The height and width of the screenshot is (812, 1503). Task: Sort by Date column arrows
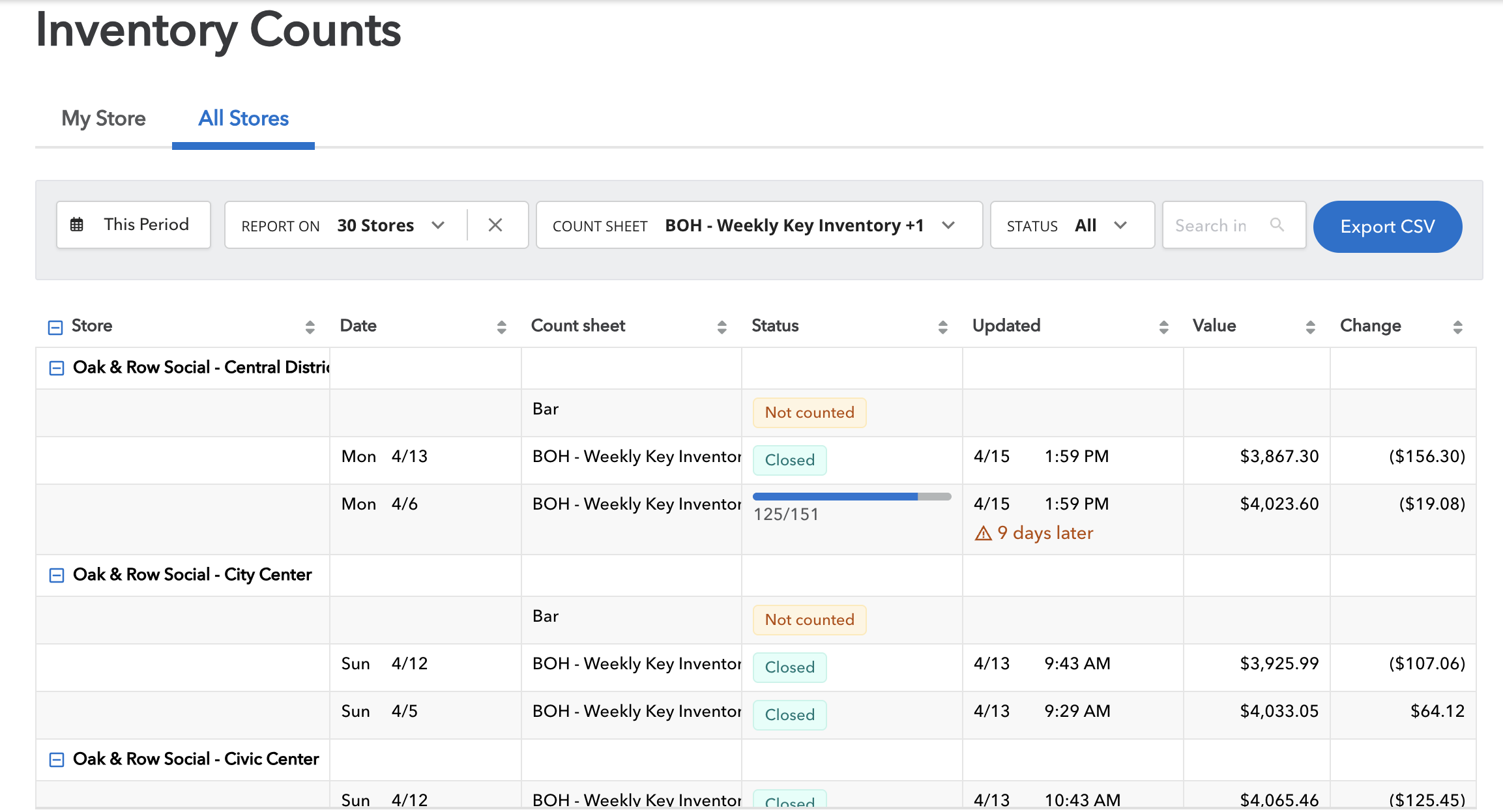pos(501,326)
